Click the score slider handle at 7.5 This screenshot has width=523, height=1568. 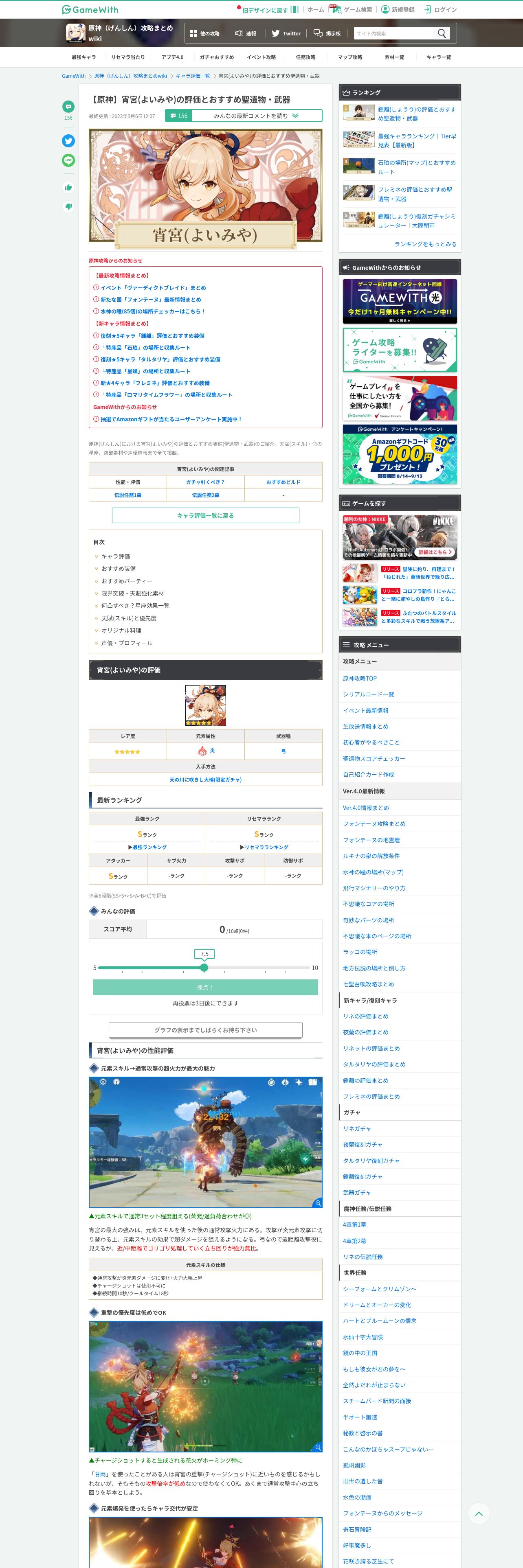204,967
